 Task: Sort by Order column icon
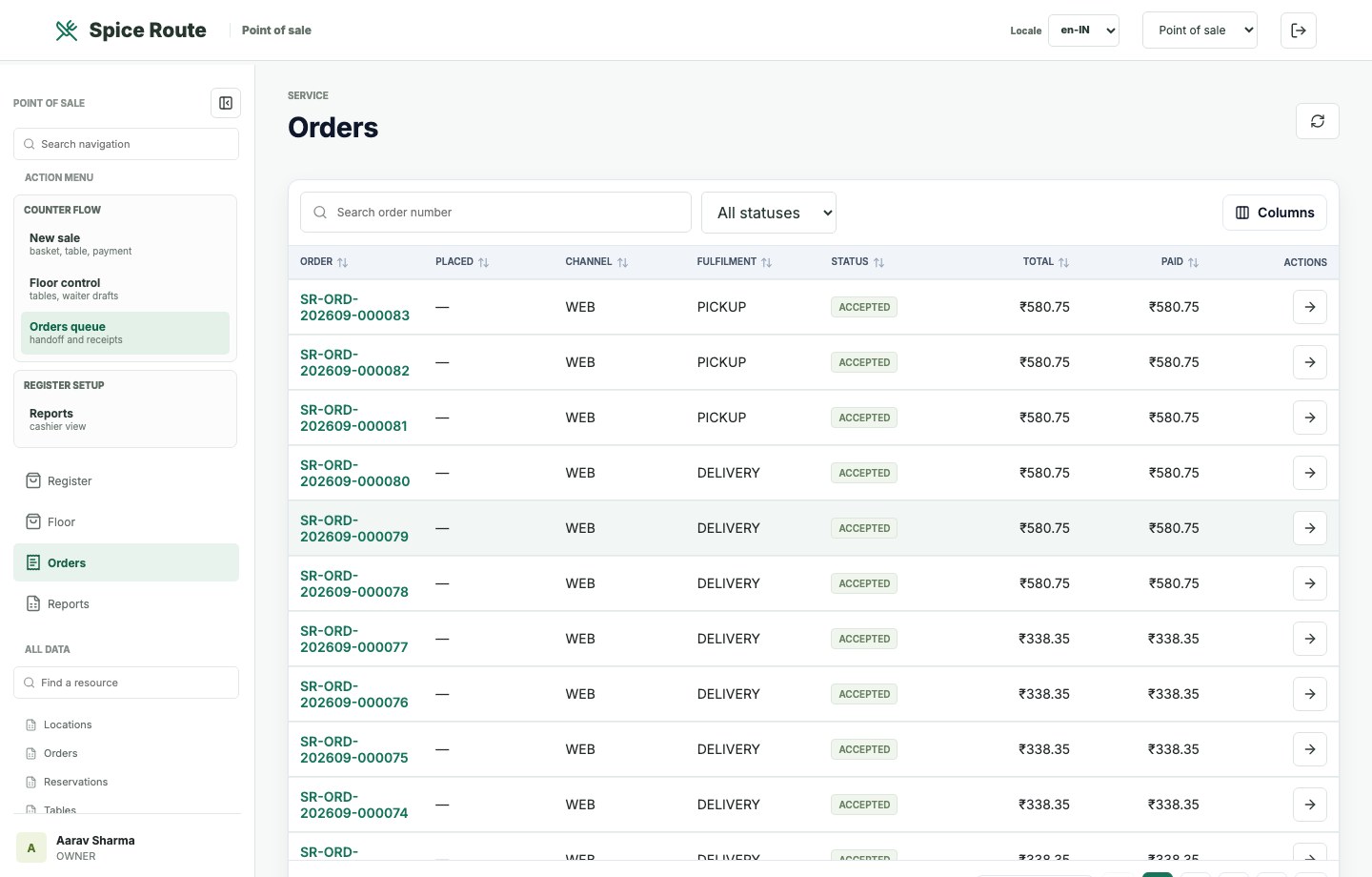(343, 262)
